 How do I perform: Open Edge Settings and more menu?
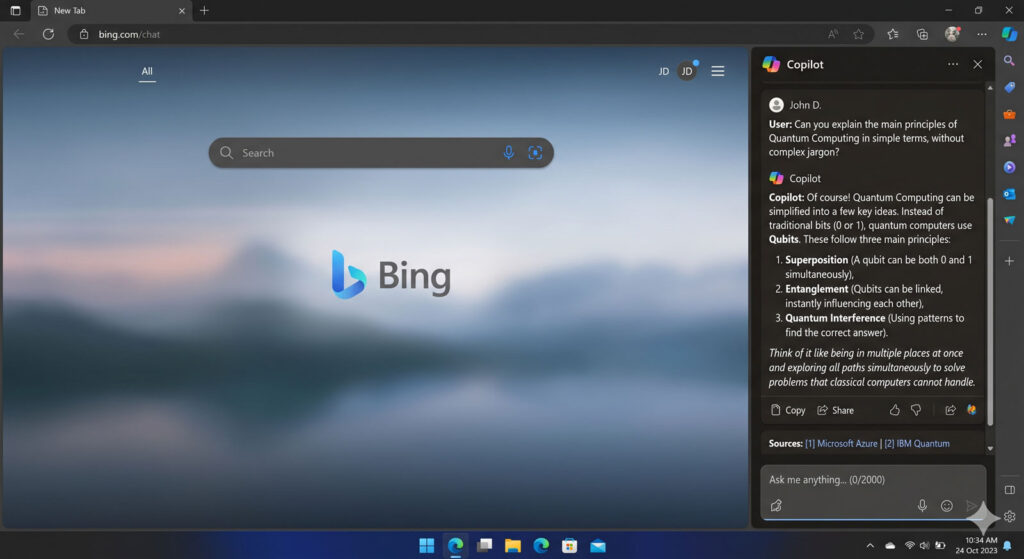[982, 34]
